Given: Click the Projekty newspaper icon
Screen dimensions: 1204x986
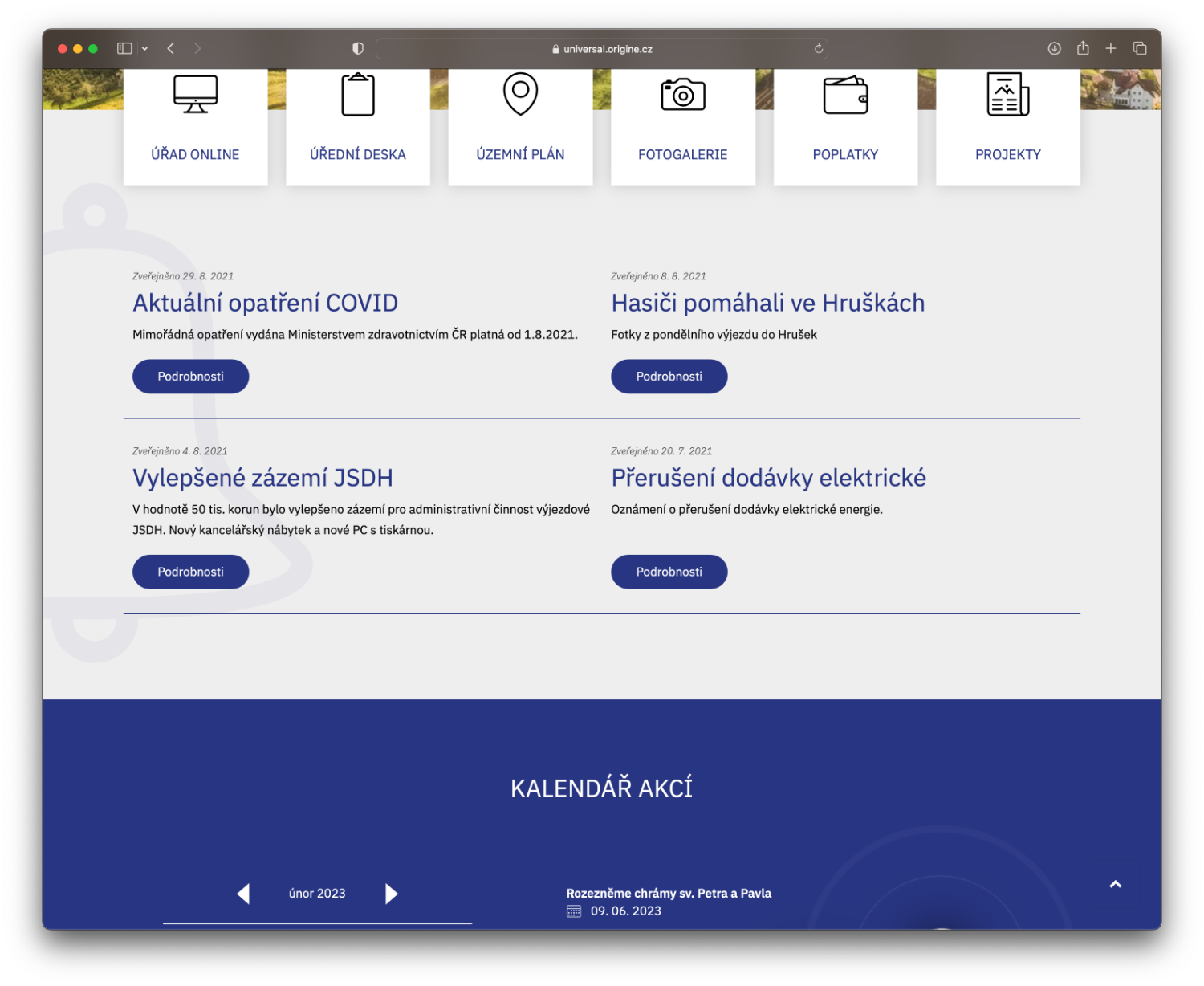Looking at the screenshot, I should pyautogui.click(x=1007, y=95).
